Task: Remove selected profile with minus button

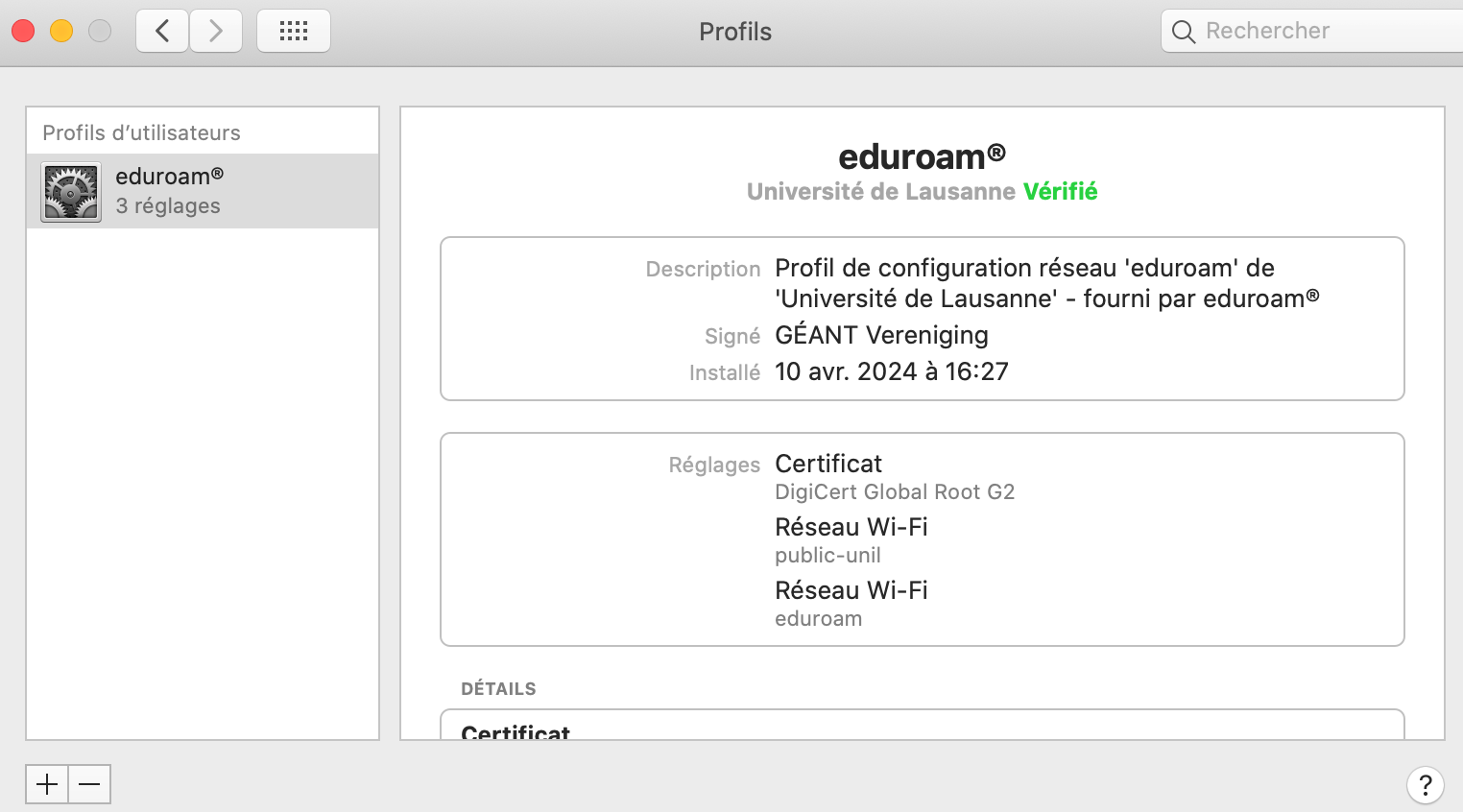Action: (x=89, y=784)
